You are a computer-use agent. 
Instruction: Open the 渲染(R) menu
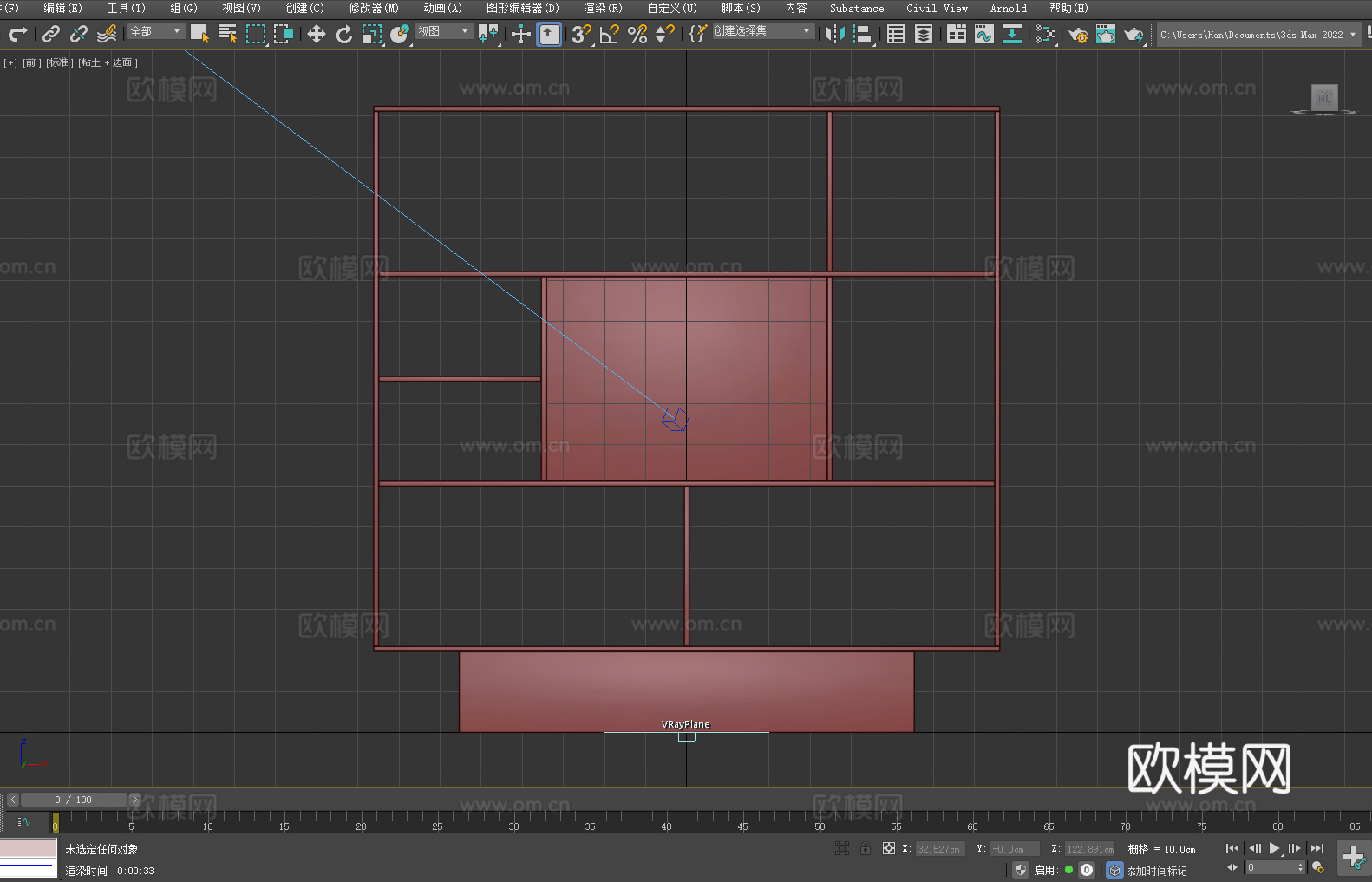click(x=604, y=8)
